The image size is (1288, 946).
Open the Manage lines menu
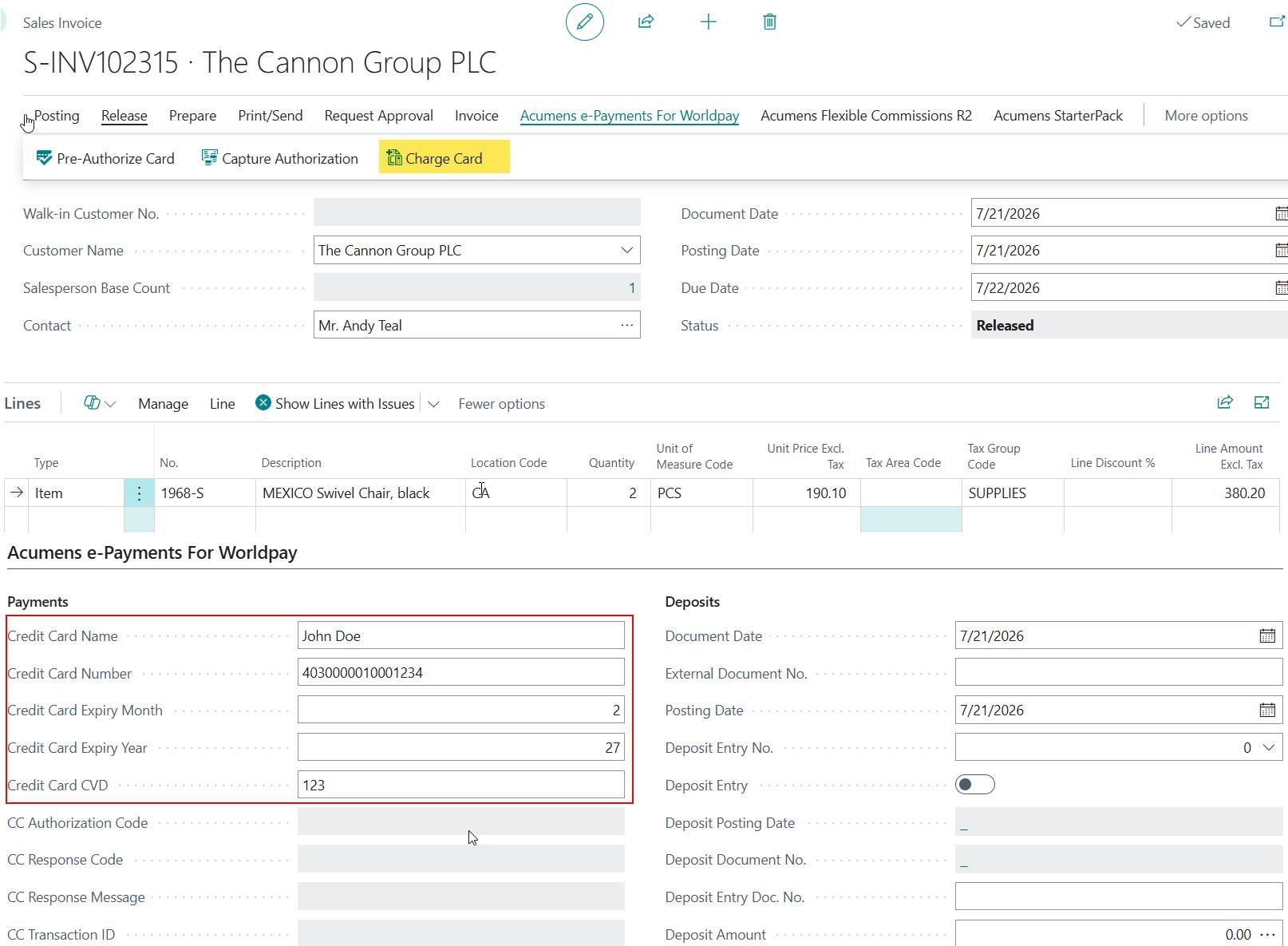coord(164,404)
